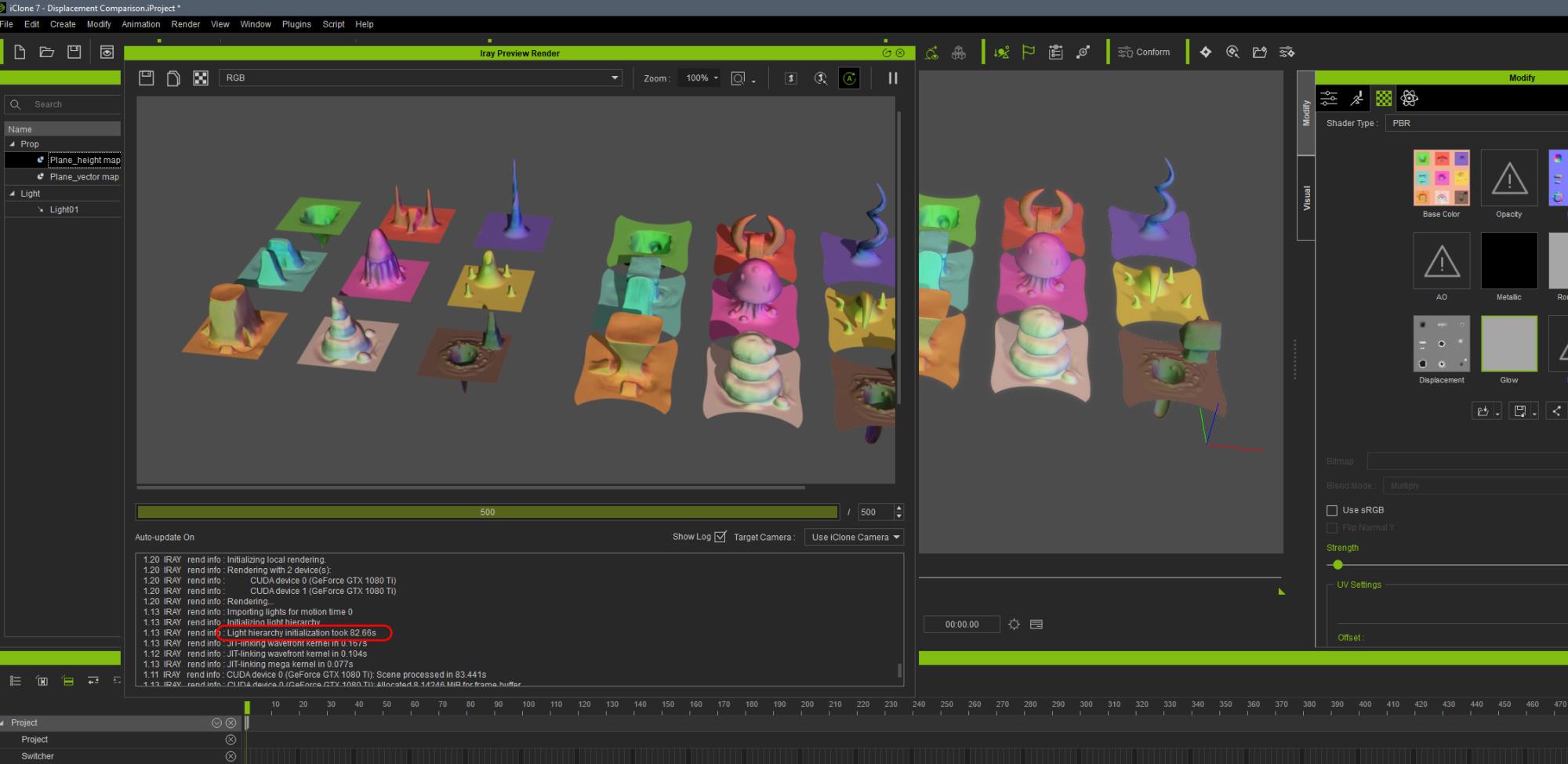Select the Metallic texture swatch
Screen dimensions: 1568x764
[1508, 261]
